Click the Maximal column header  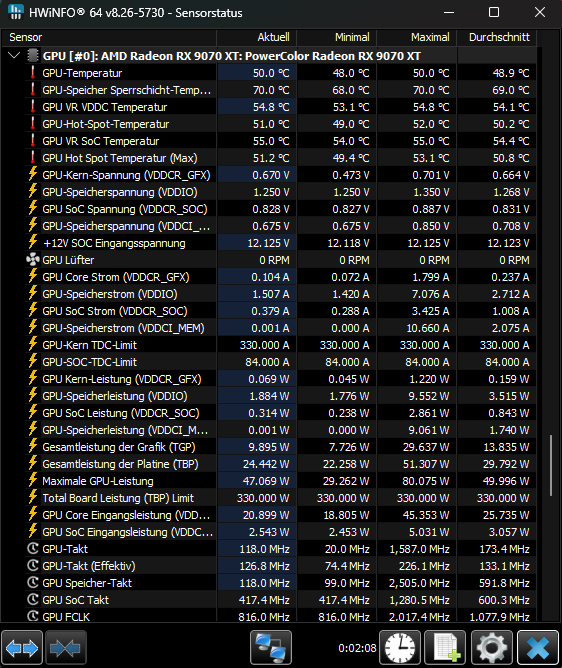click(x=417, y=37)
